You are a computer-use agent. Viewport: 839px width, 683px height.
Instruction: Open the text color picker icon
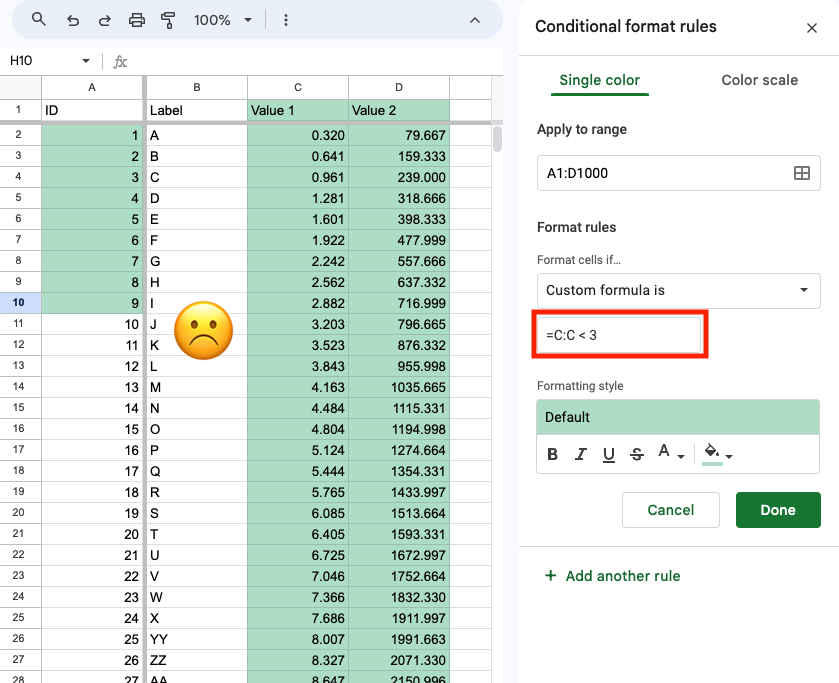[x=668, y=454]
